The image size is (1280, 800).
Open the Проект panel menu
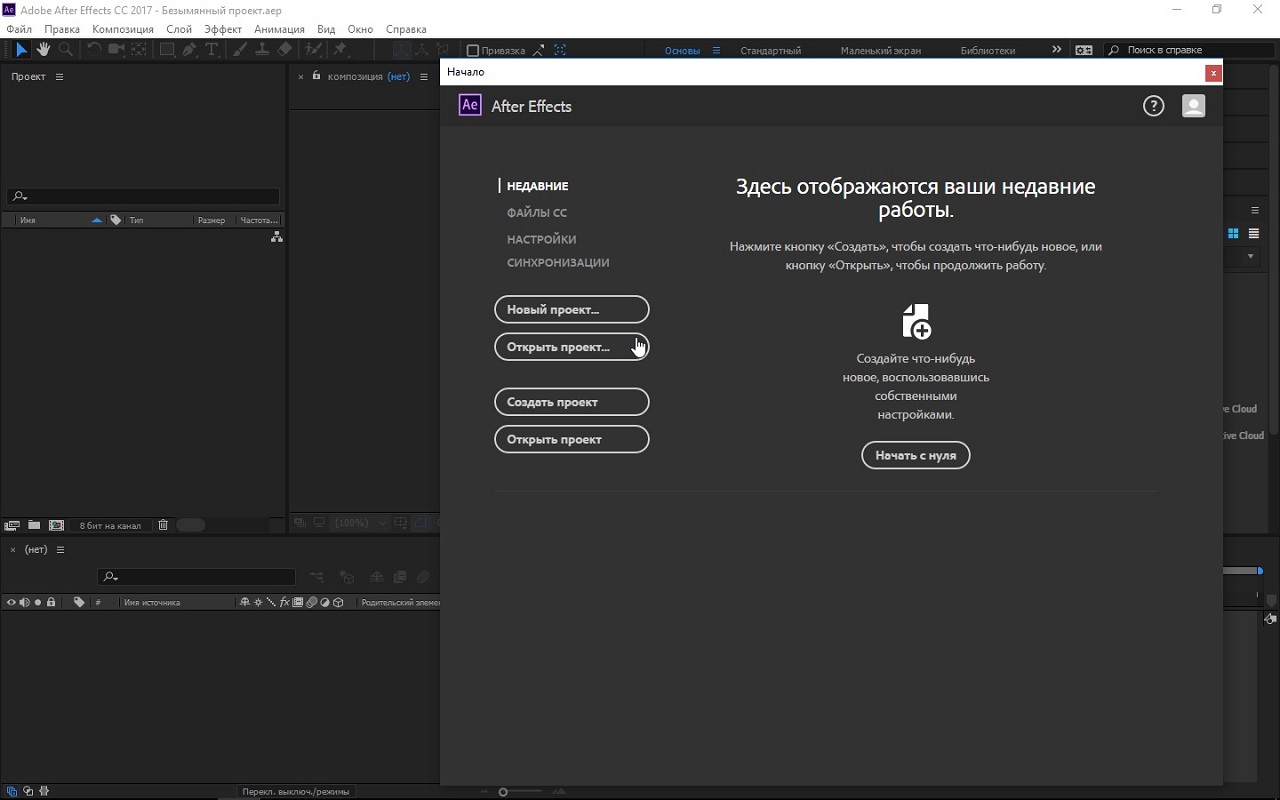point(59,77)
